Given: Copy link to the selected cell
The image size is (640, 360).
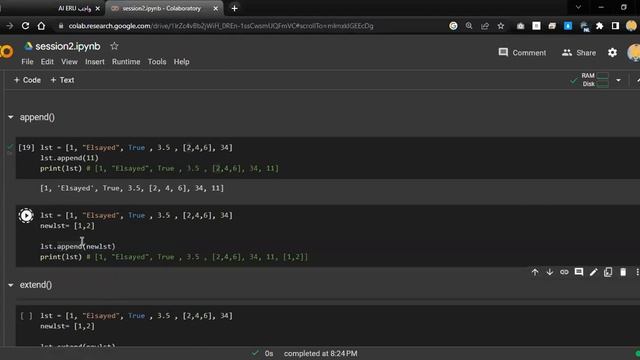Looking at the screenshot, I should pos(564,272).
